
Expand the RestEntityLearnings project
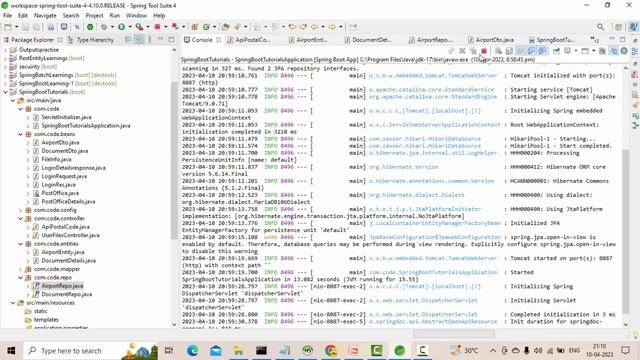pyautogui.click(x=5, y=58)
